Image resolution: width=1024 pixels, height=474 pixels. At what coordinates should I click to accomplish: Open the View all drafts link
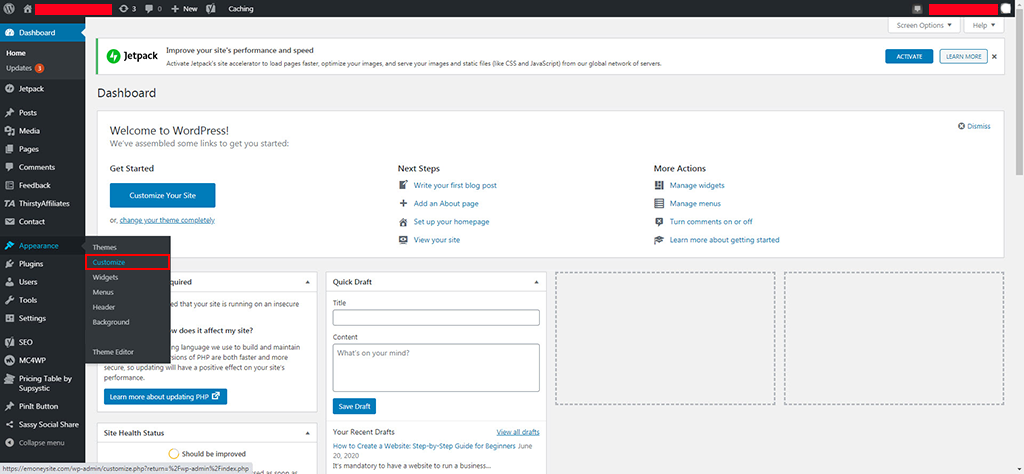[518, 432]
